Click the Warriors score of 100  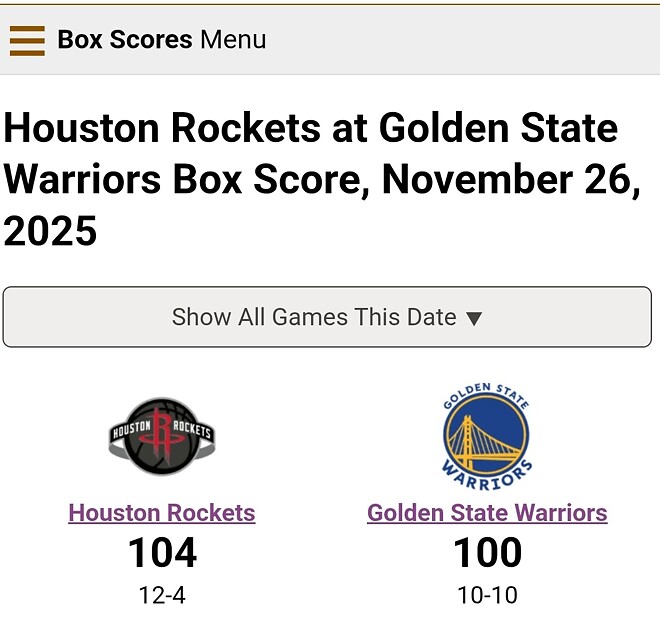[487, 553]
